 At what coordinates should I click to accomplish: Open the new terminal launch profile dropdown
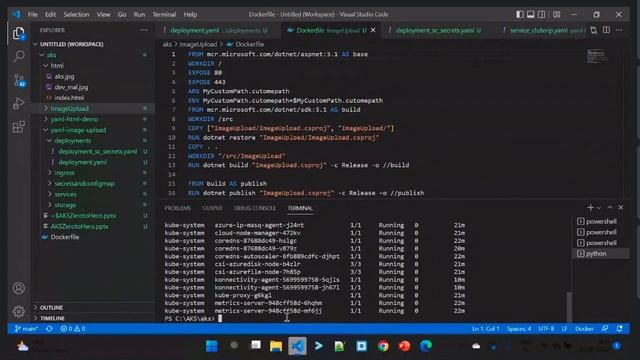[x=599, y=208]
